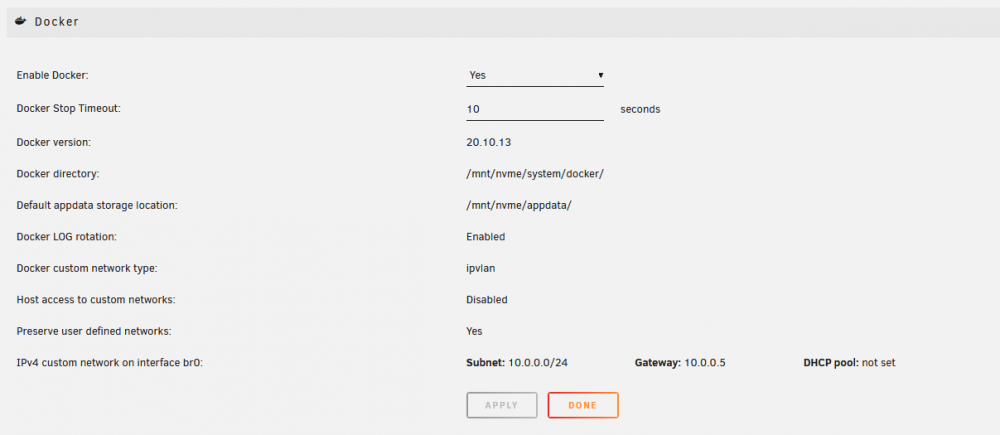Select the /mnt/nvme/appdata/ storage path
The image size is (1000, 435).
518,205
